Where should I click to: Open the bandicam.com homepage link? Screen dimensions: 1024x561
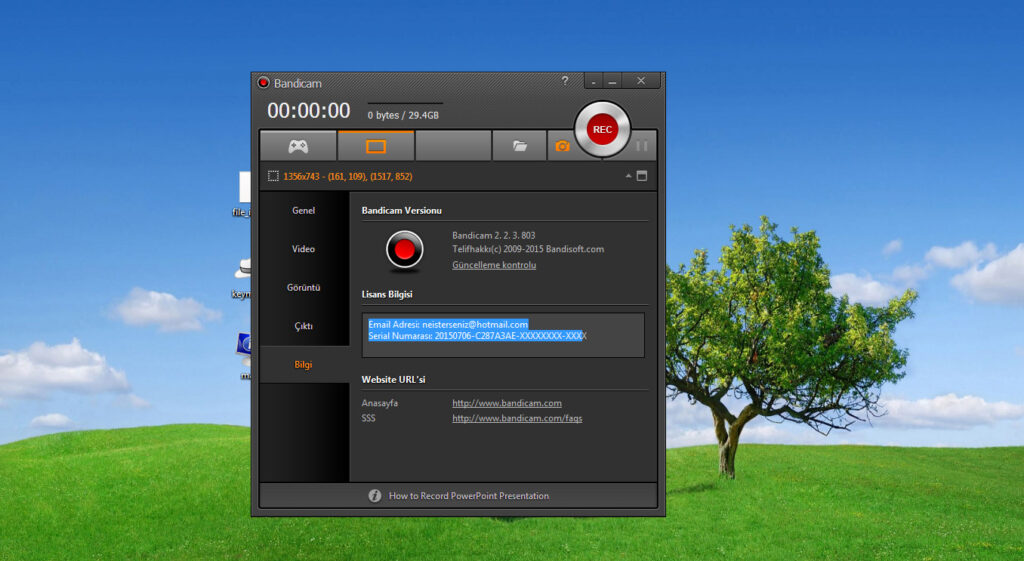(507, 403)
